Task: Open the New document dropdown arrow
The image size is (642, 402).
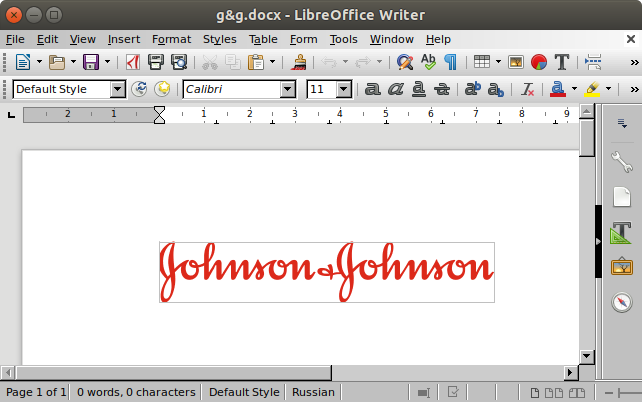Action: tap(39, 62)
